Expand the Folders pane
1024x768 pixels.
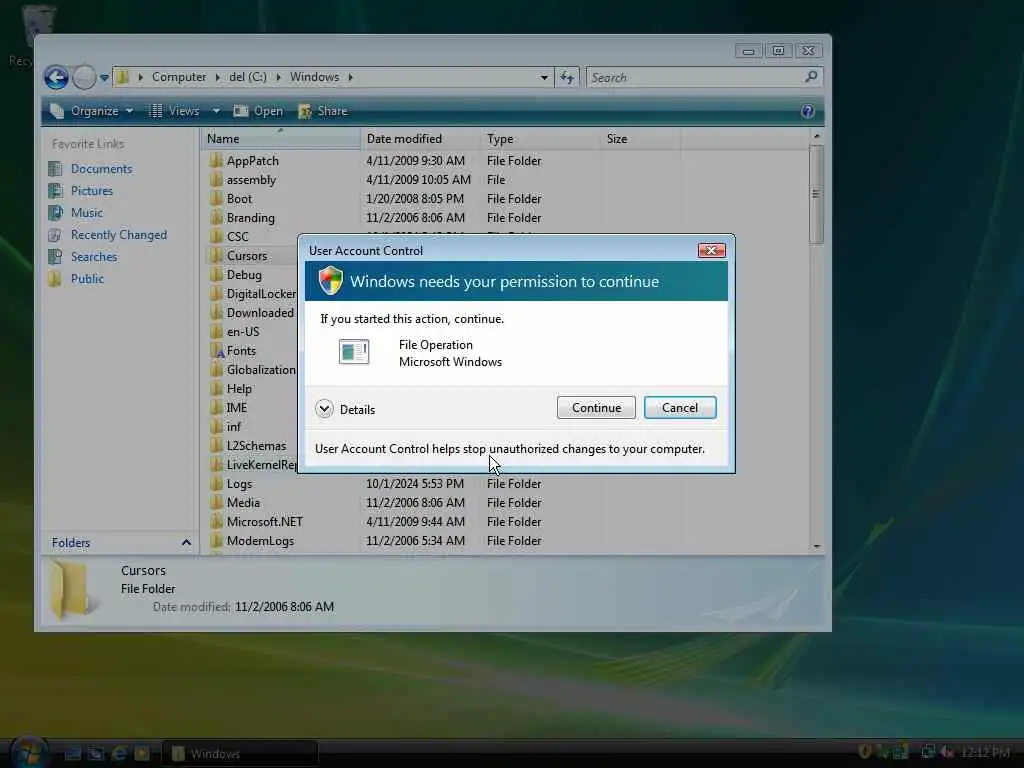click(x=186, y=542)
